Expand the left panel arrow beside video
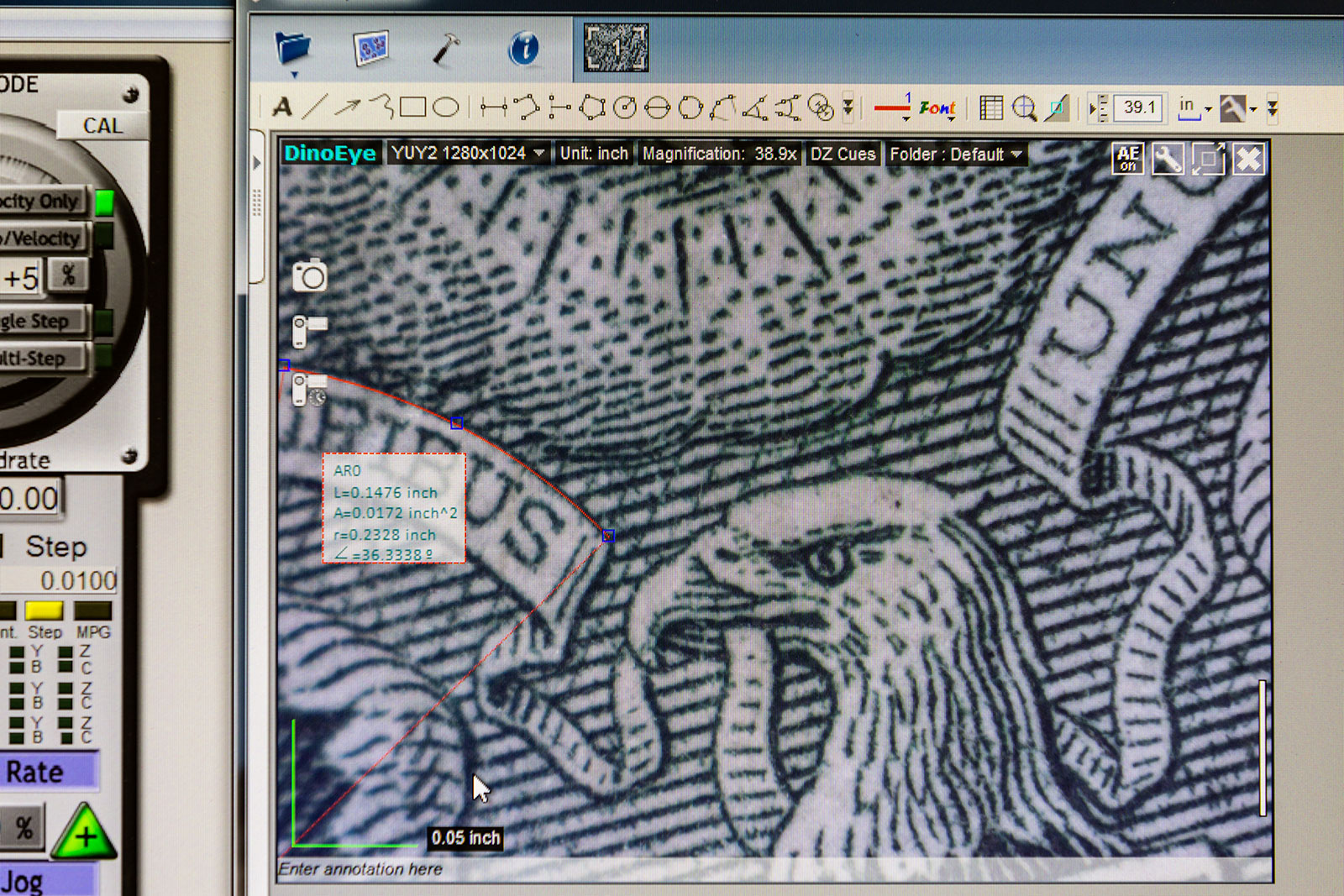This screenshot has height=896, width=1344. click(257, 163)
